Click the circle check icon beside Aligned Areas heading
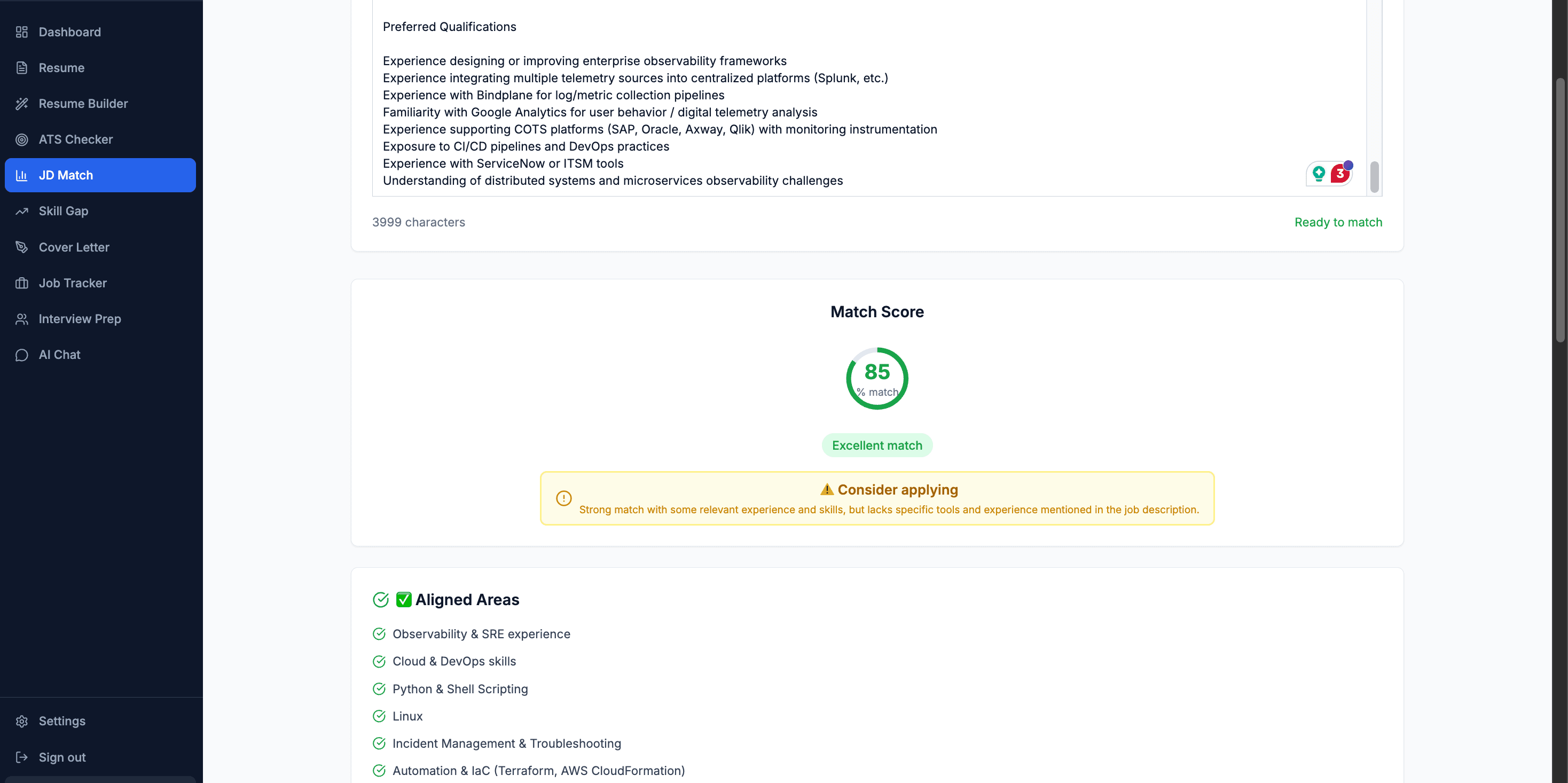 point(380,600)
